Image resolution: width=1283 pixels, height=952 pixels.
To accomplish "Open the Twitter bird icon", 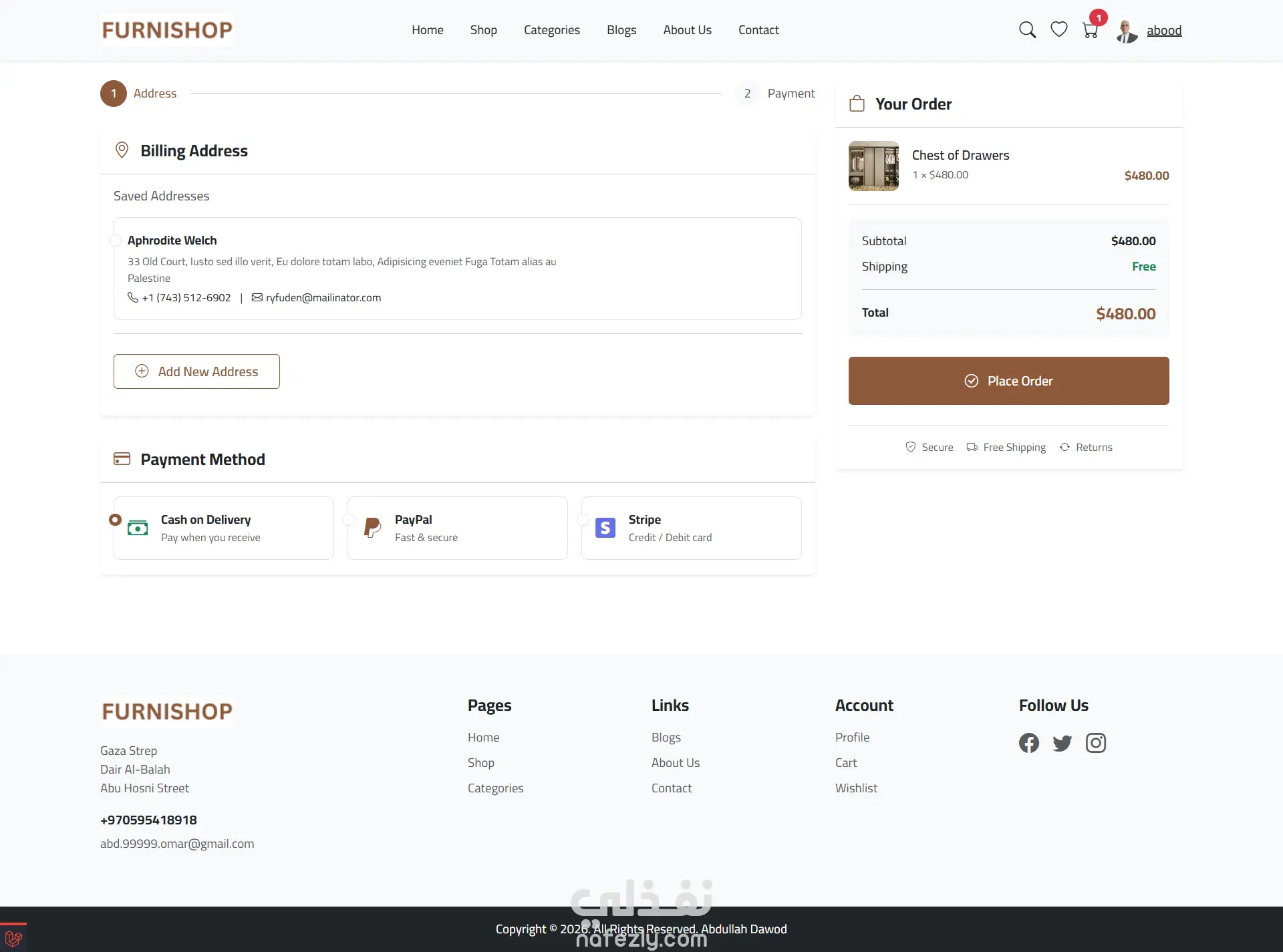I will tap(1062, 743).
